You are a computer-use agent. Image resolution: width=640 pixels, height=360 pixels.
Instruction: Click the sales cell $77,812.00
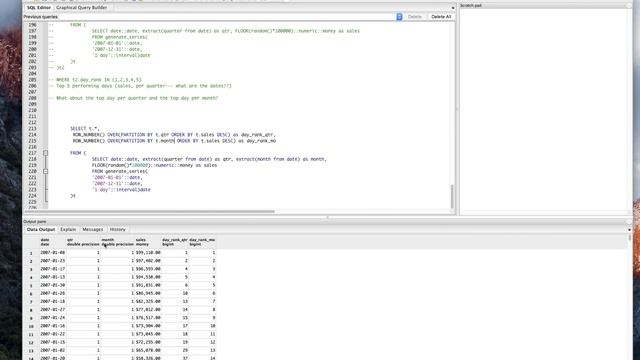(x=148, y=310)
